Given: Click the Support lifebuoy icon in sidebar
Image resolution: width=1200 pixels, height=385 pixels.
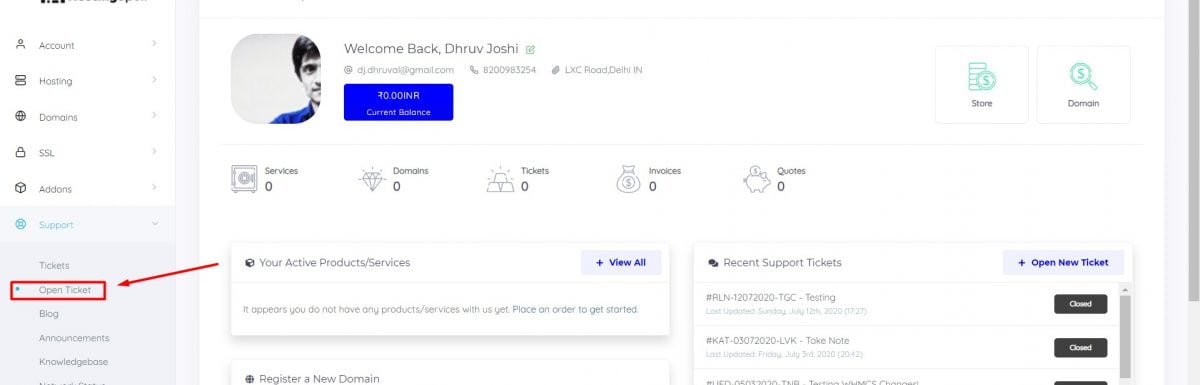Looking at the screenshot, I should 20,224.
